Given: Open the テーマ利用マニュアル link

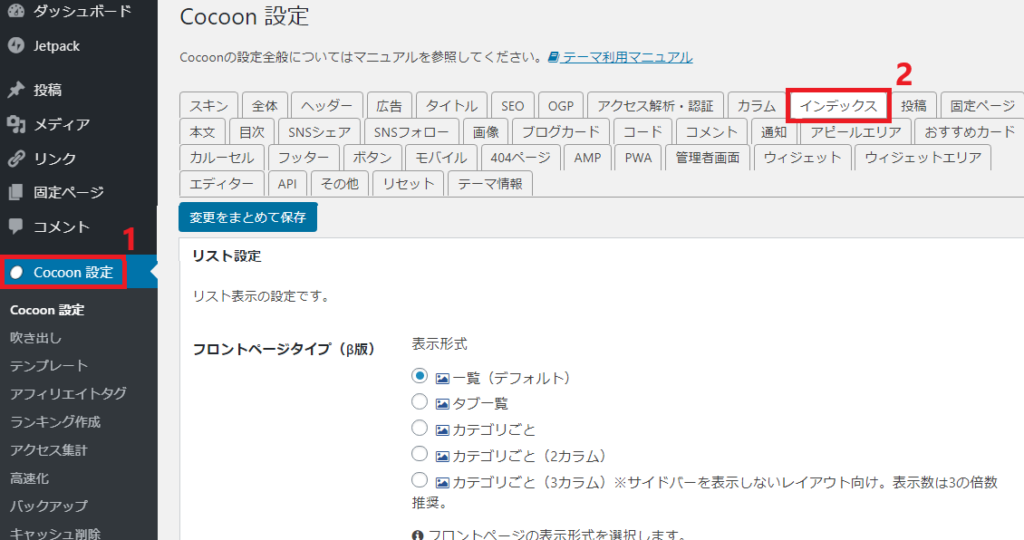Looking at the screenshot, I should pyautogui.click(x=627, y=57).
